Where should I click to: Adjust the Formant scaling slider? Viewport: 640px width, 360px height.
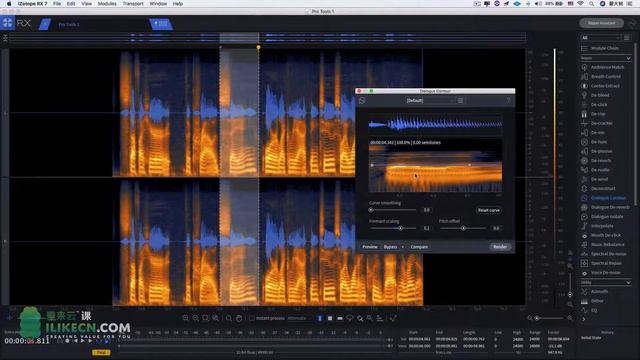(x=393, y=228)
